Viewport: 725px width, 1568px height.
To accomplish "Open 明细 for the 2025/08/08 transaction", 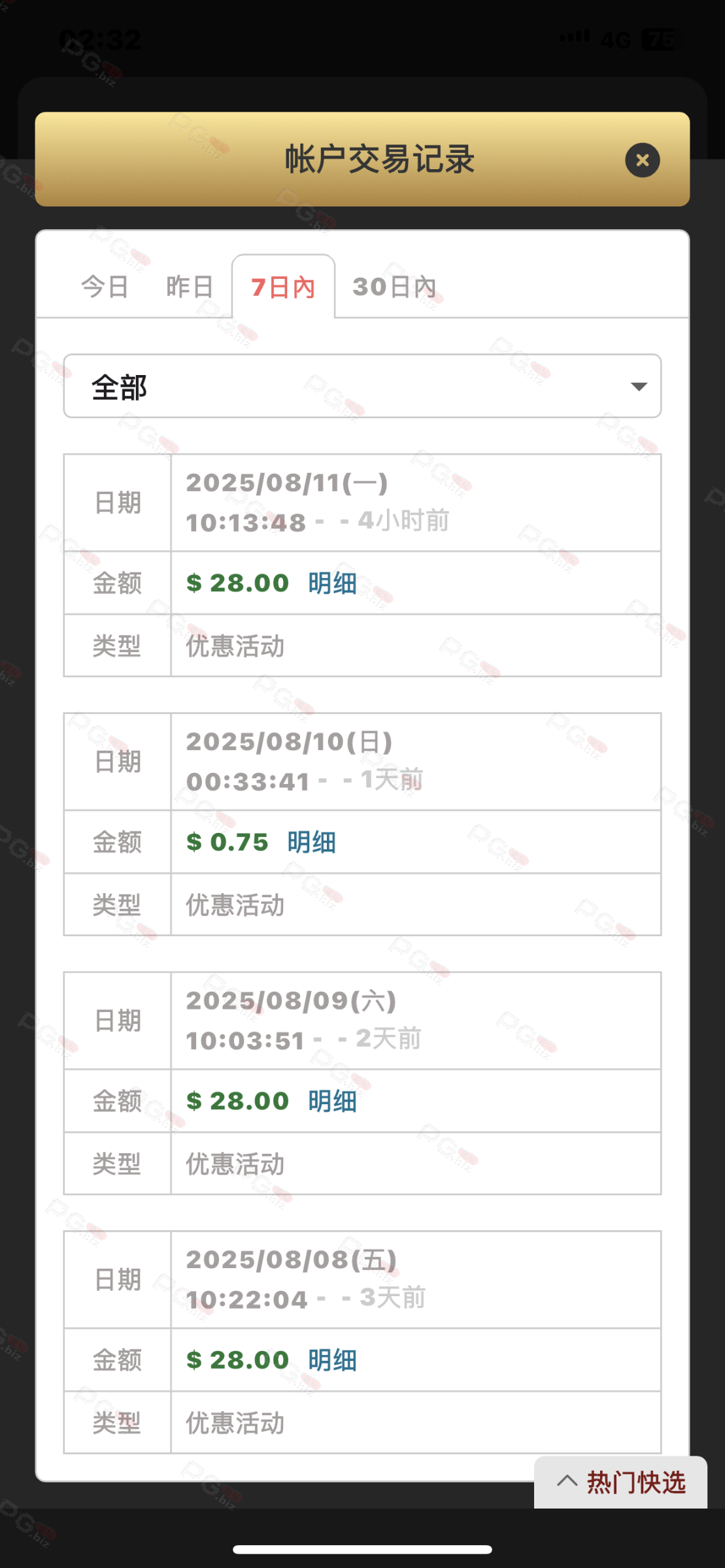I will (x=332, y=1360).
